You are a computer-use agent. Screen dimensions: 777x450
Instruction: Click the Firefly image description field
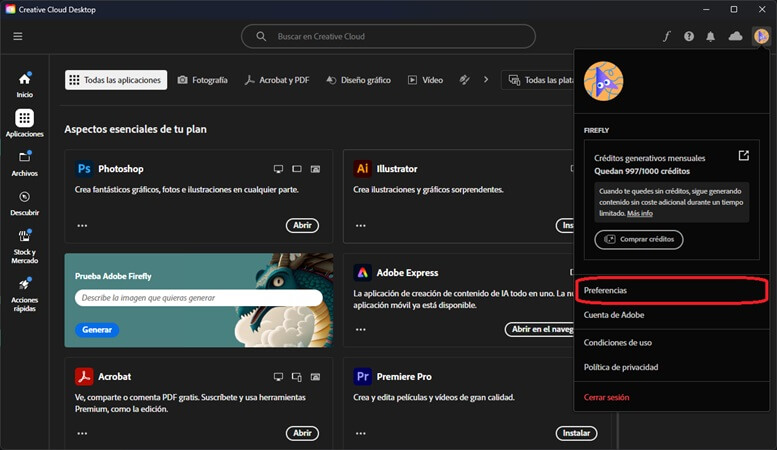[x=199, y=298]
